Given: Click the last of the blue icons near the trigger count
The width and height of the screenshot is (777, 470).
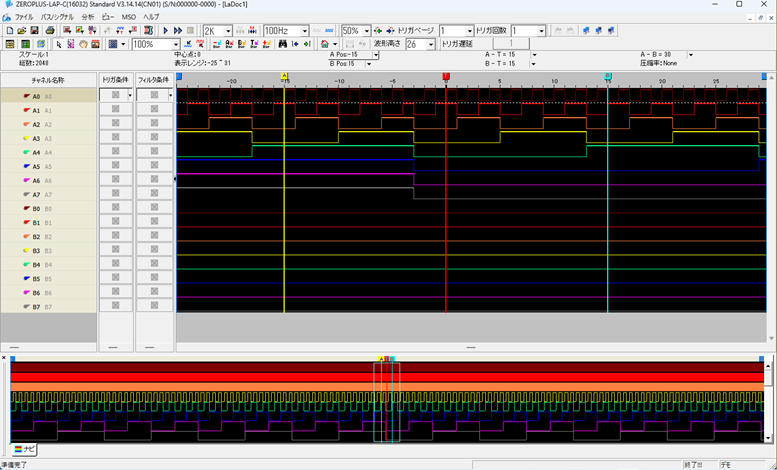Looking at the screenshot, I should [x=611, y=31].
